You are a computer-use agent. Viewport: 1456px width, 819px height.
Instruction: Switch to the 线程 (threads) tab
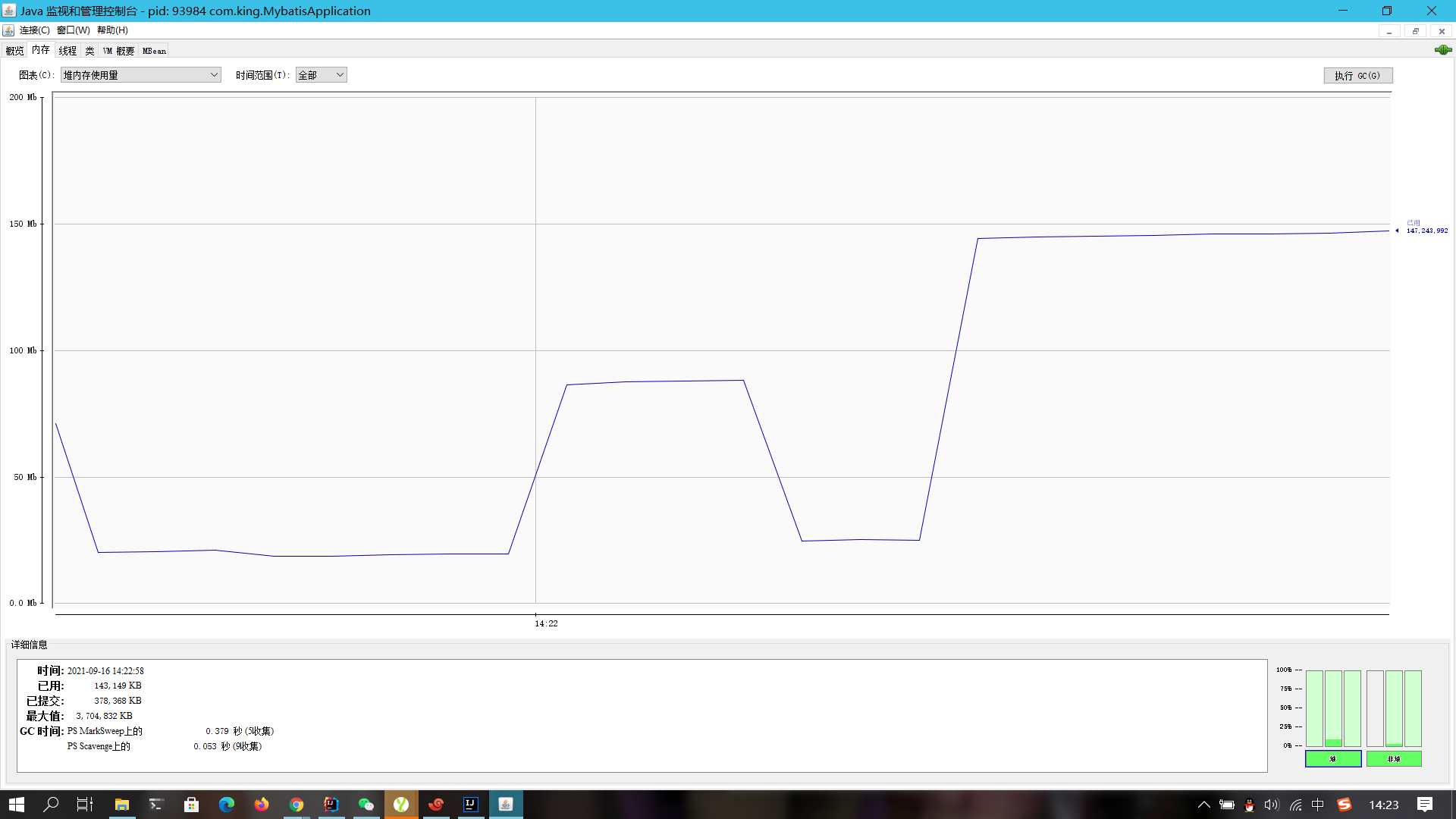click(67, 51)
